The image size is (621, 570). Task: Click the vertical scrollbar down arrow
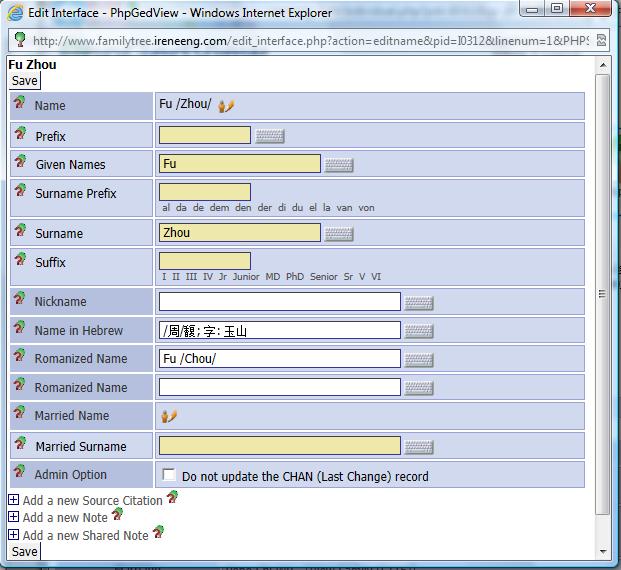click(x=603, y=551)
